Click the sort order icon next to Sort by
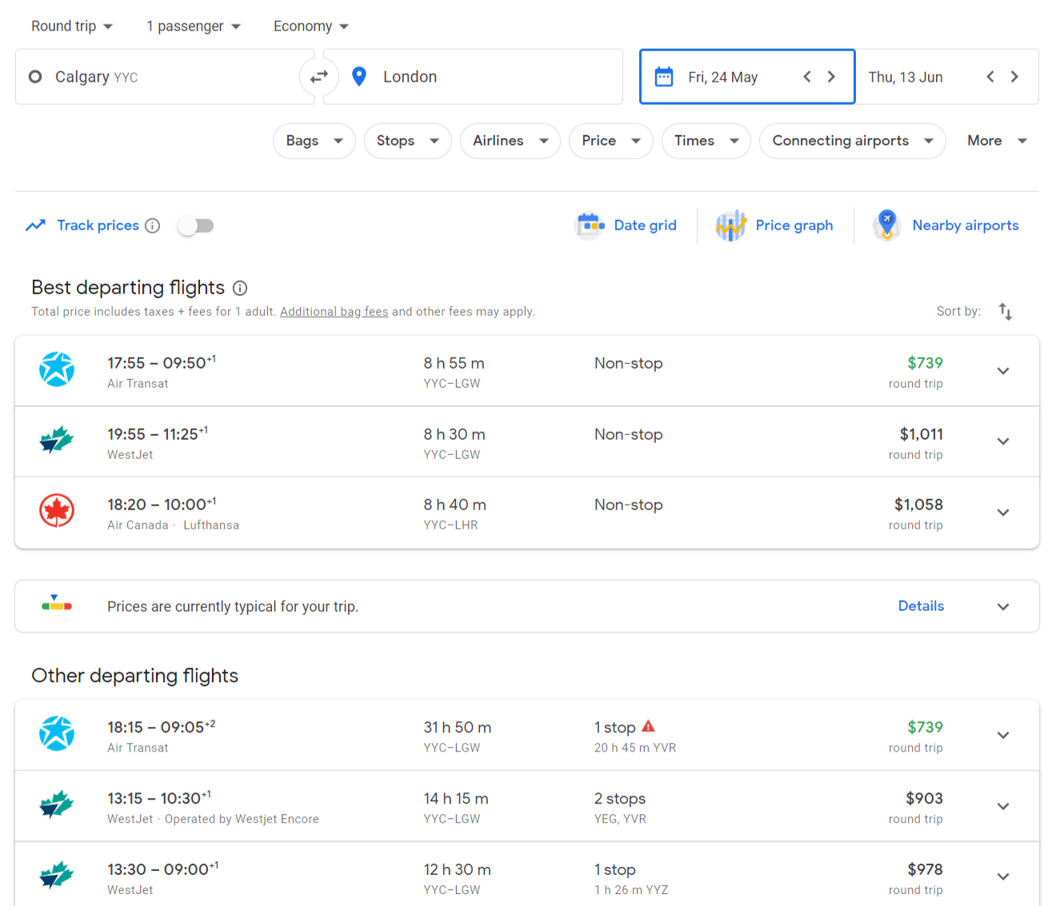This screenshot has width=1052, height=906. click(x=1006, y=311)
